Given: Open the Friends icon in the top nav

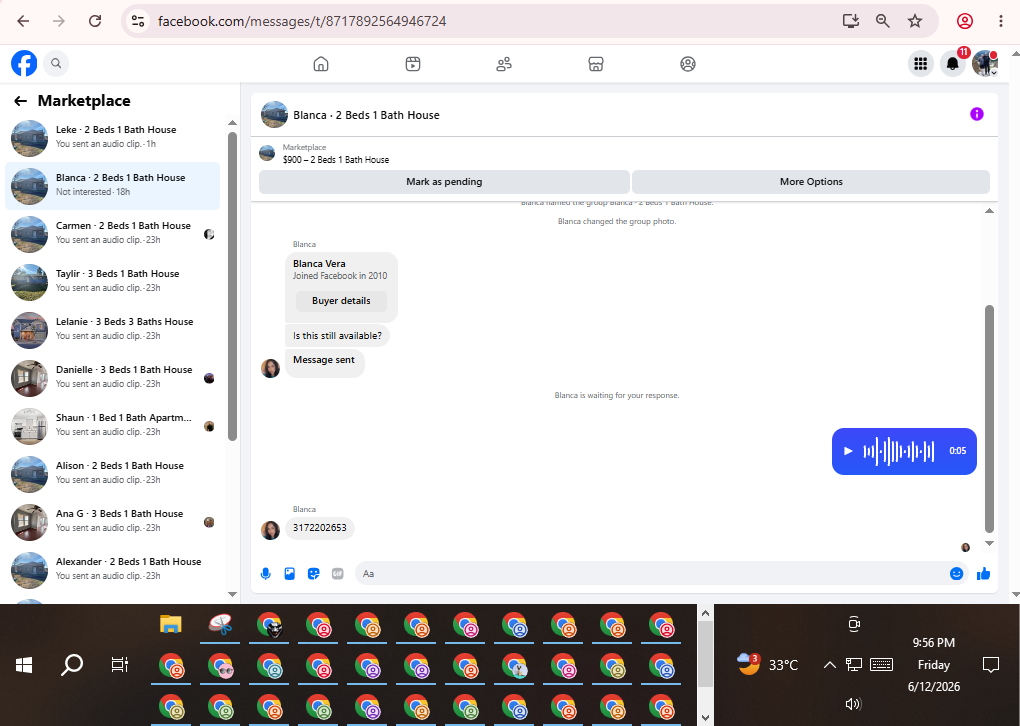Looking at the screenshot, I should 504,64.
